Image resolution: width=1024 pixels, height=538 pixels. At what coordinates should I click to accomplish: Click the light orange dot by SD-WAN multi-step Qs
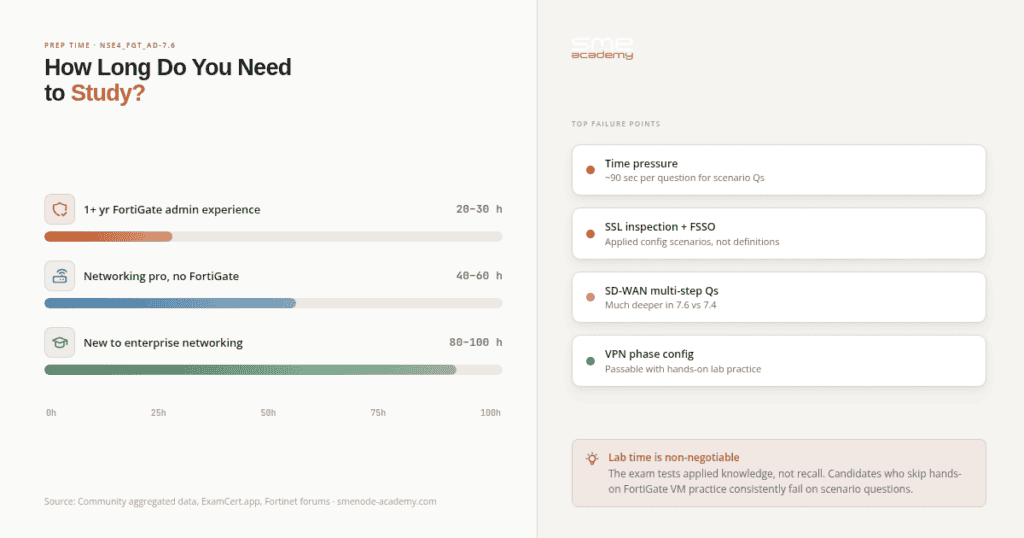click(590, 297)
